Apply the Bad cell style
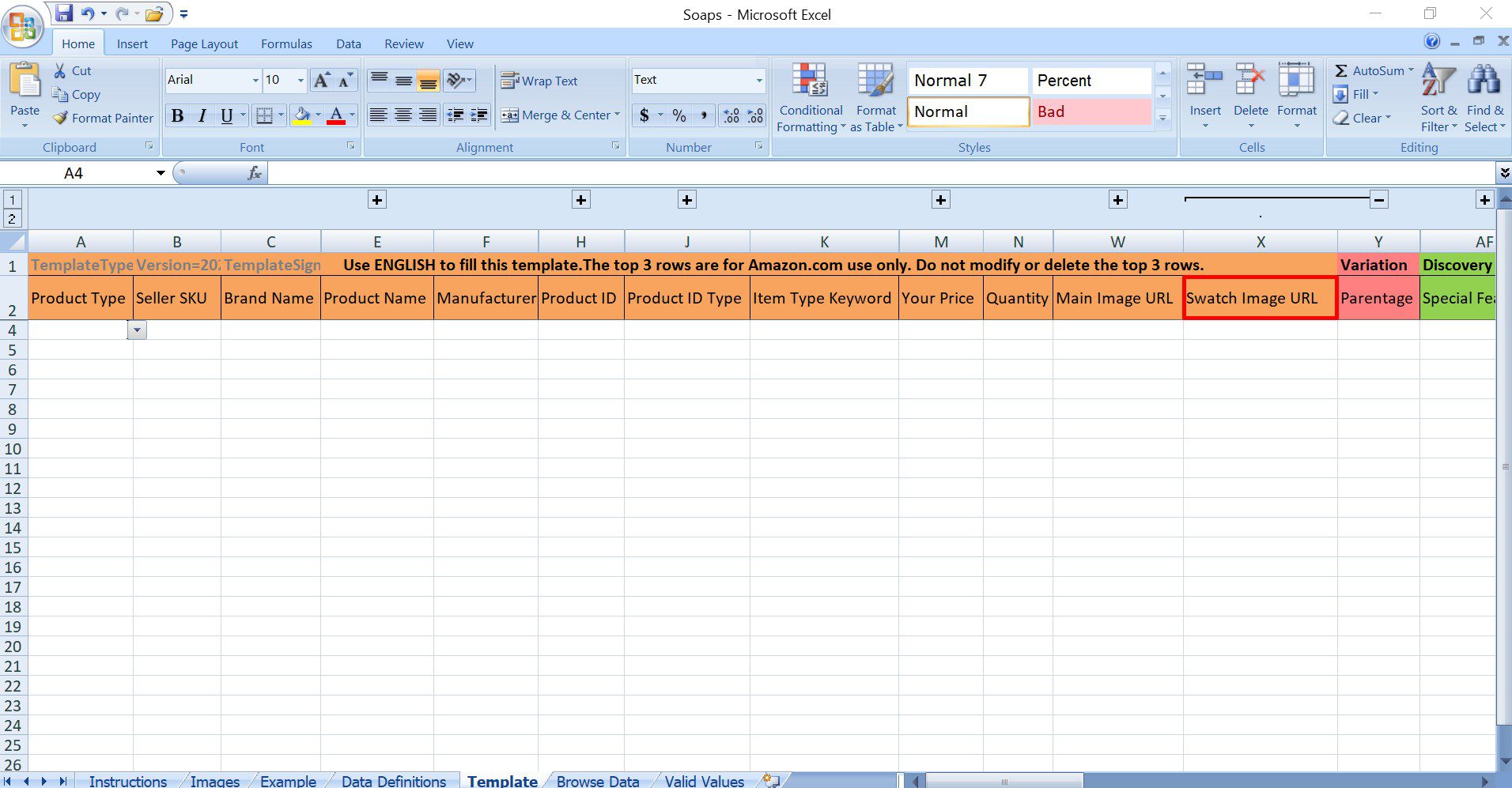Screen dimensions: 1512x788 point(1091,111)
